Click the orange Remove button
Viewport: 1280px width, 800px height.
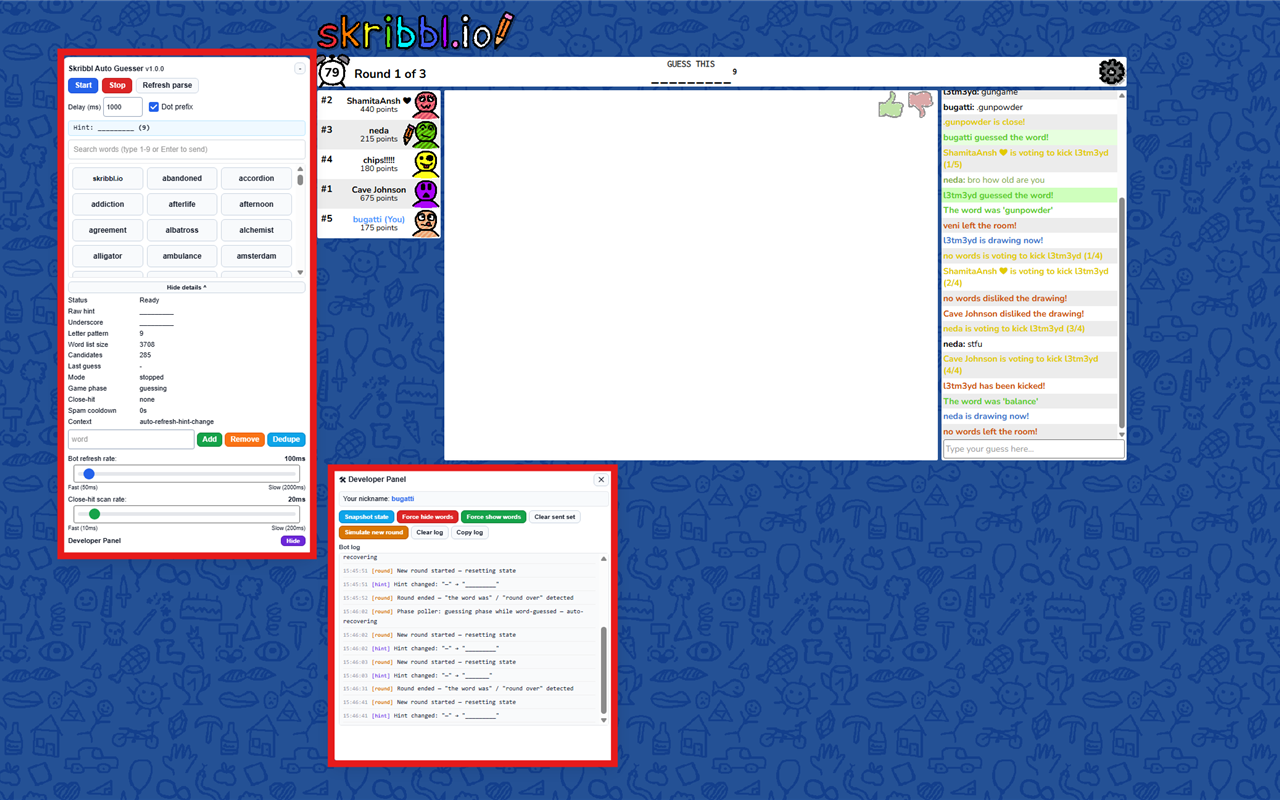pyautogui.click(x=244, y=439)
